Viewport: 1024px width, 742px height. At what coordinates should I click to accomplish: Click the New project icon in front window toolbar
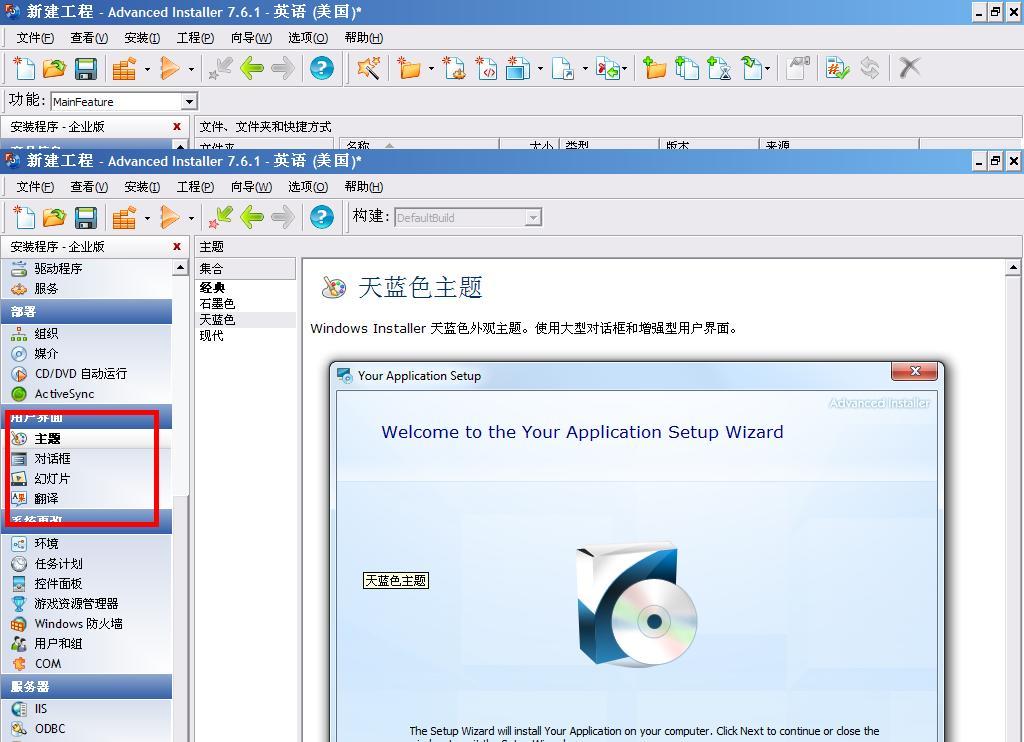click(24, 217)
